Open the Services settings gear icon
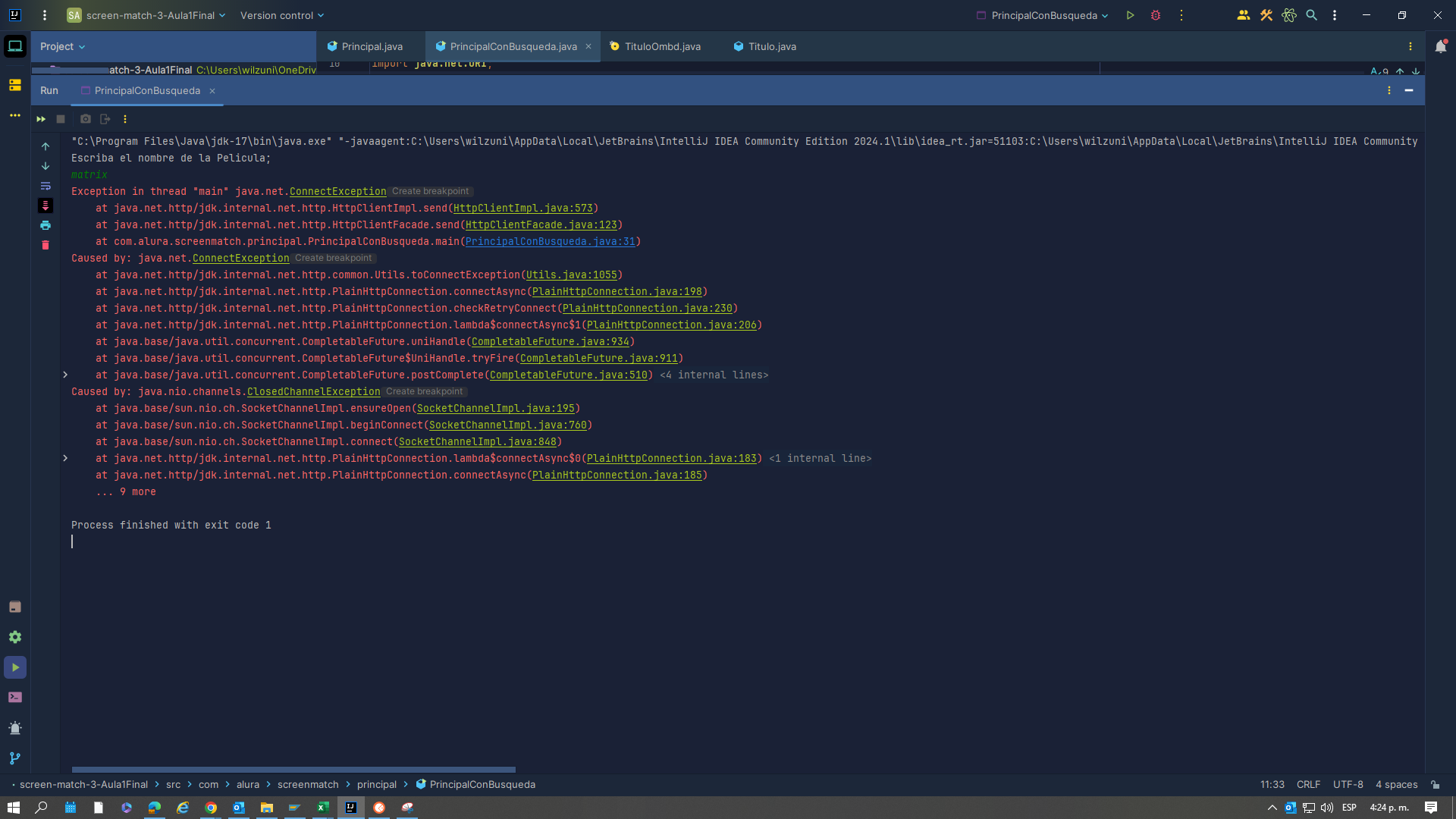Image resolution: width=1456 pixels, height=819 pixels. [15, 637]
